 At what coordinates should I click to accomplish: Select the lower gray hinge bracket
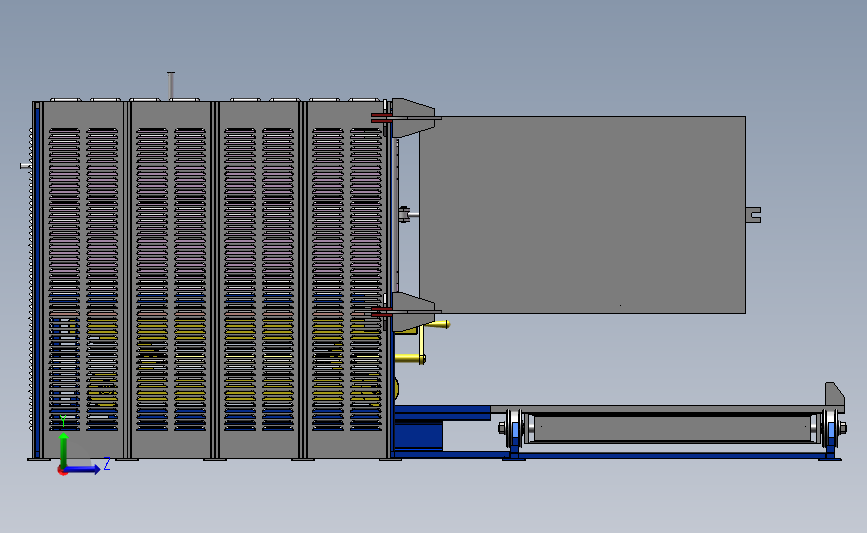tap(413, 311)
